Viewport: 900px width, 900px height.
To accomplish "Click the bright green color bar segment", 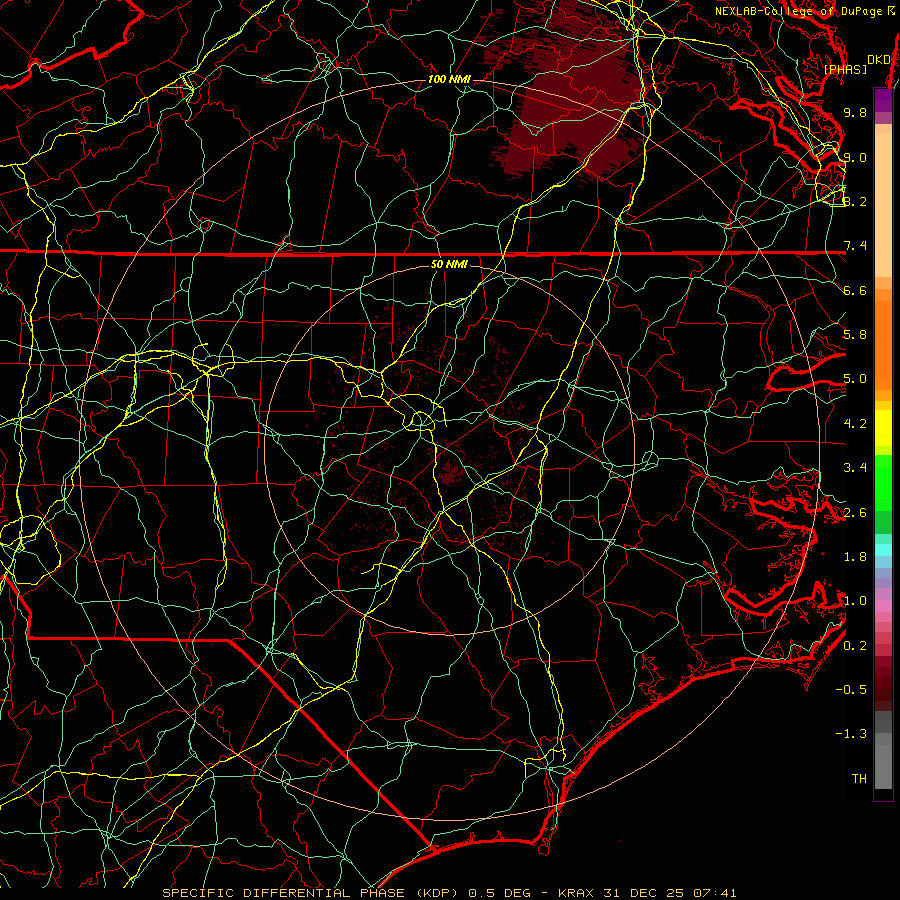I will (883, 483).
